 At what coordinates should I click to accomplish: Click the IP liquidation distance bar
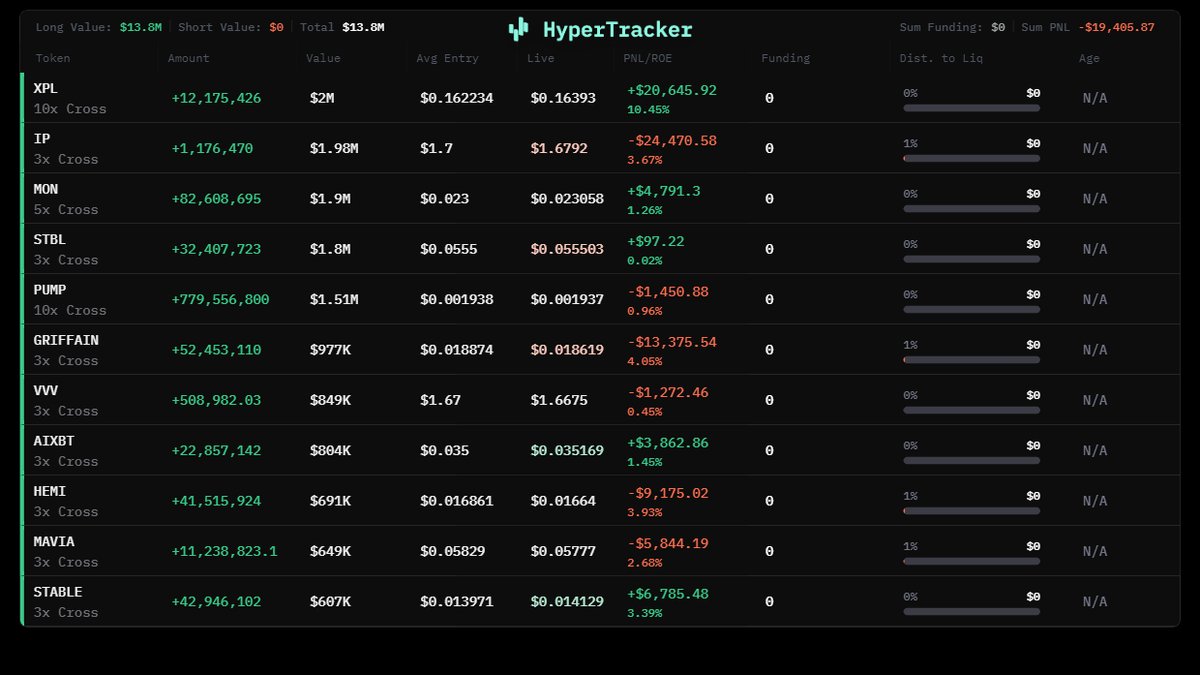971,158
